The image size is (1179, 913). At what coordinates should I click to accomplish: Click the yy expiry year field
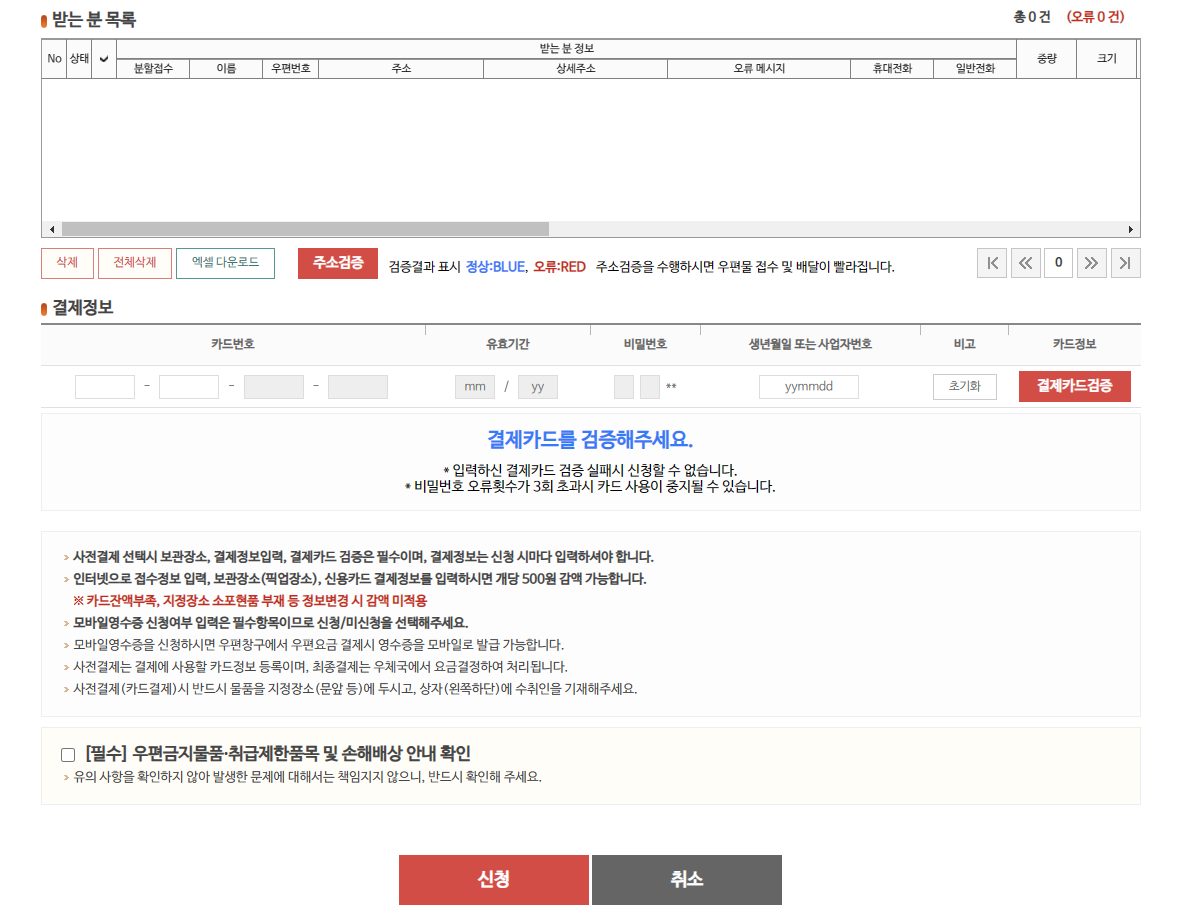(x=537, y=386)
